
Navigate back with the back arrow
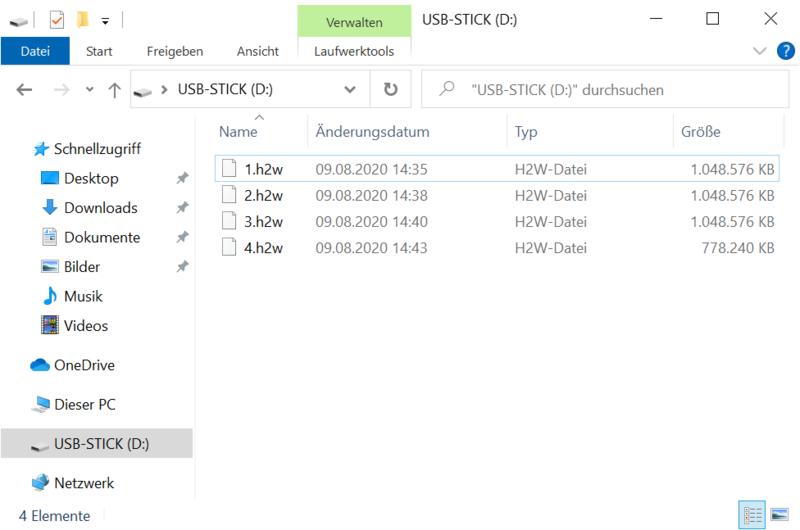pos(25,90)
